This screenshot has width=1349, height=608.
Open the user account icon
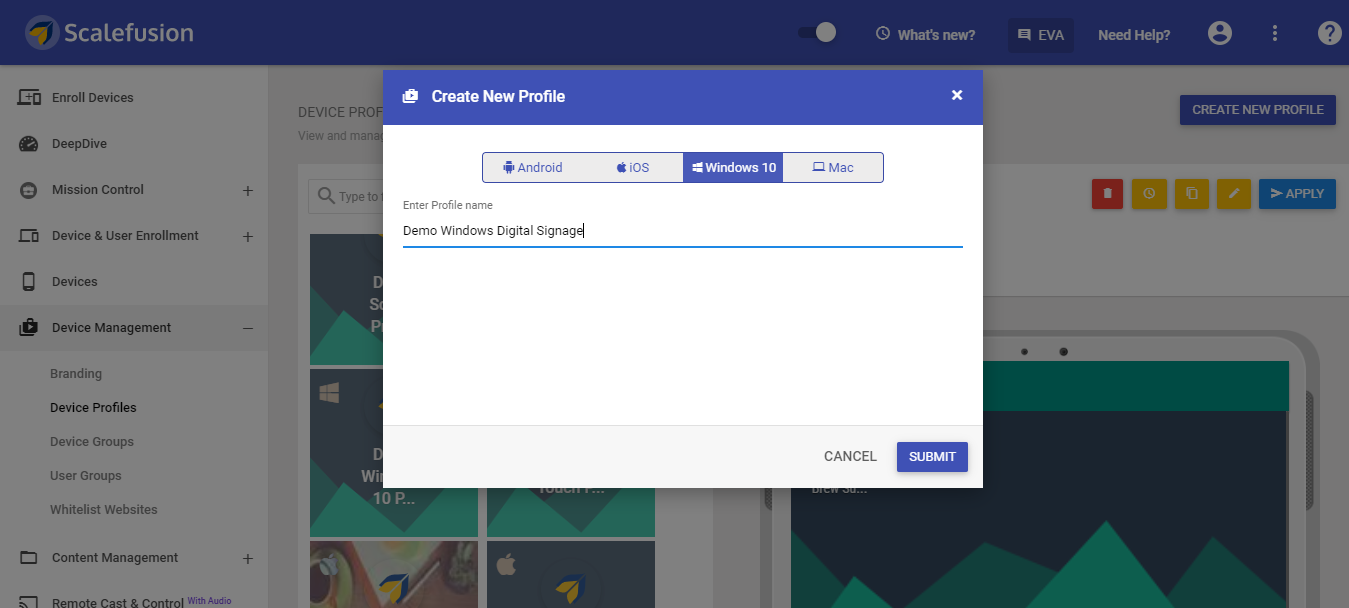1220,34
